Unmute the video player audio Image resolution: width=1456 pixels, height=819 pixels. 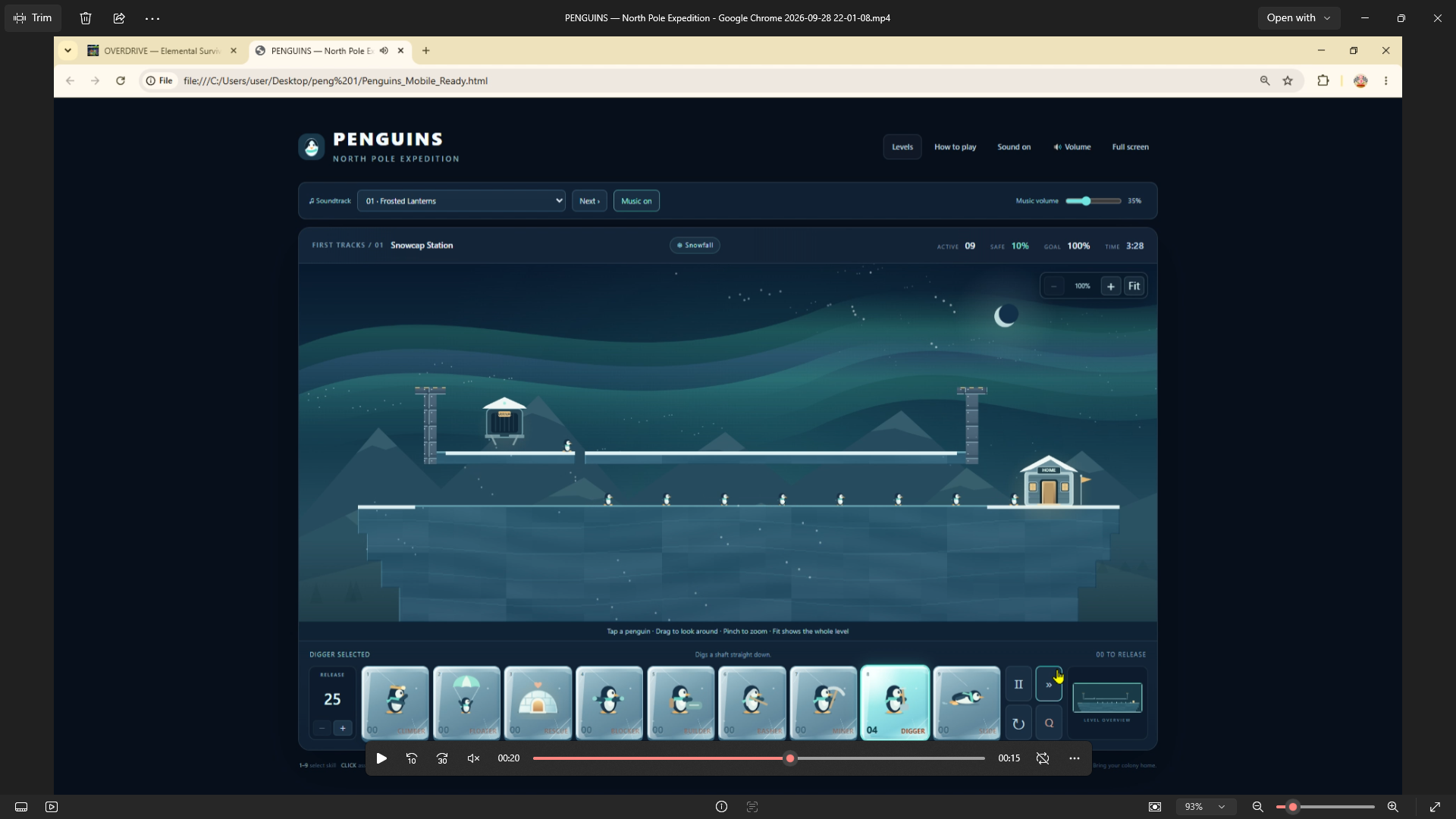473,758
